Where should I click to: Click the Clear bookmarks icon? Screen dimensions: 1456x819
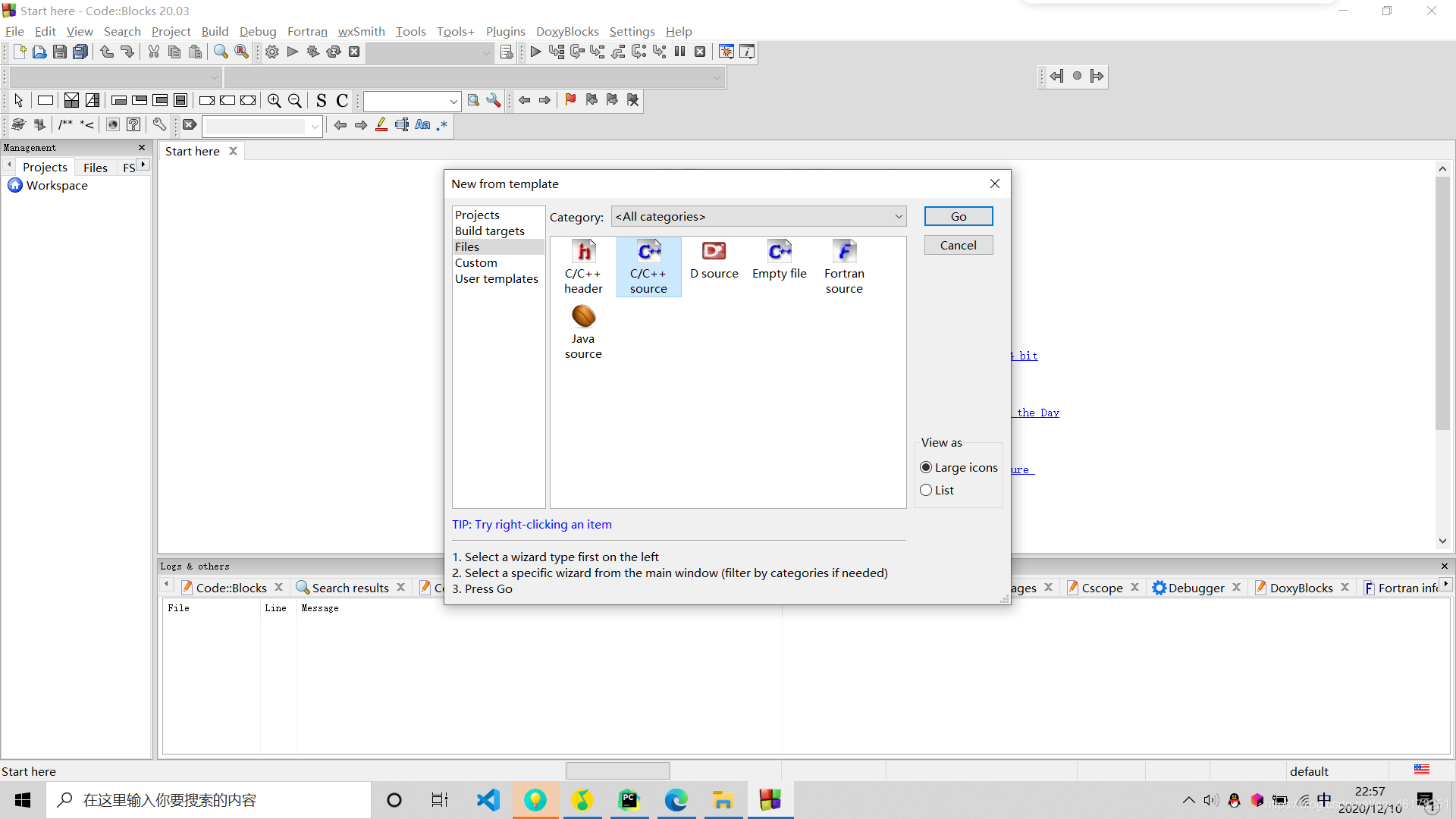click(x=632, y=100)
